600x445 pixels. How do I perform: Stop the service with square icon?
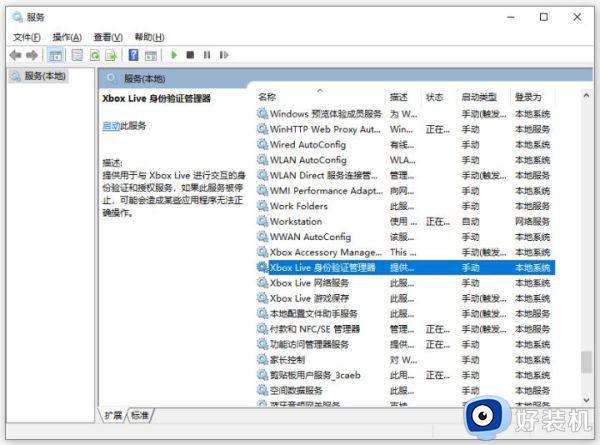tap(190, 55)
